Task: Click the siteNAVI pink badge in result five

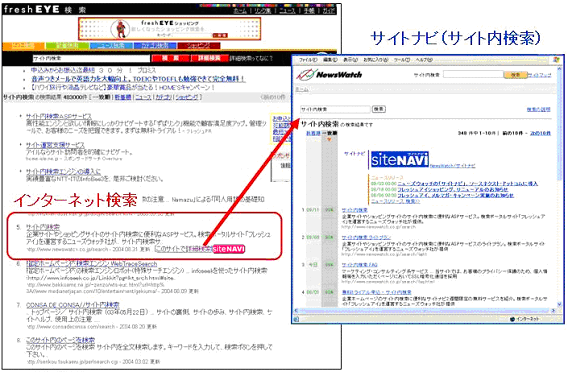Action: tap(229, 249)
